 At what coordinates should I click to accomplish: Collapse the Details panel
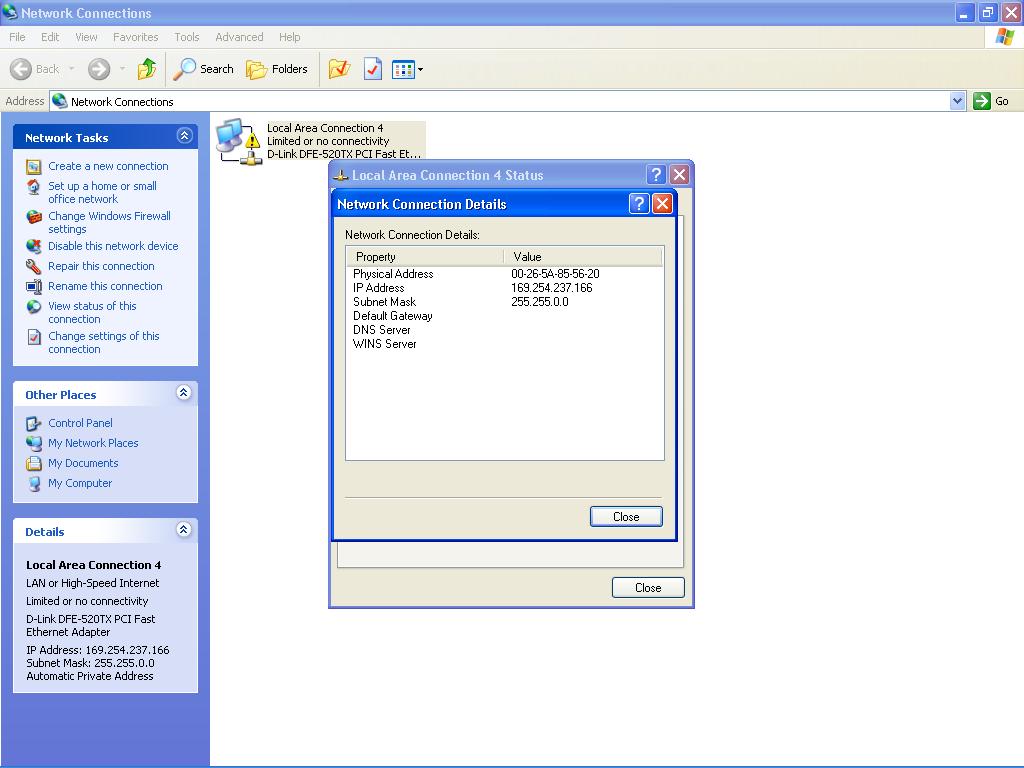click(184, 530)
